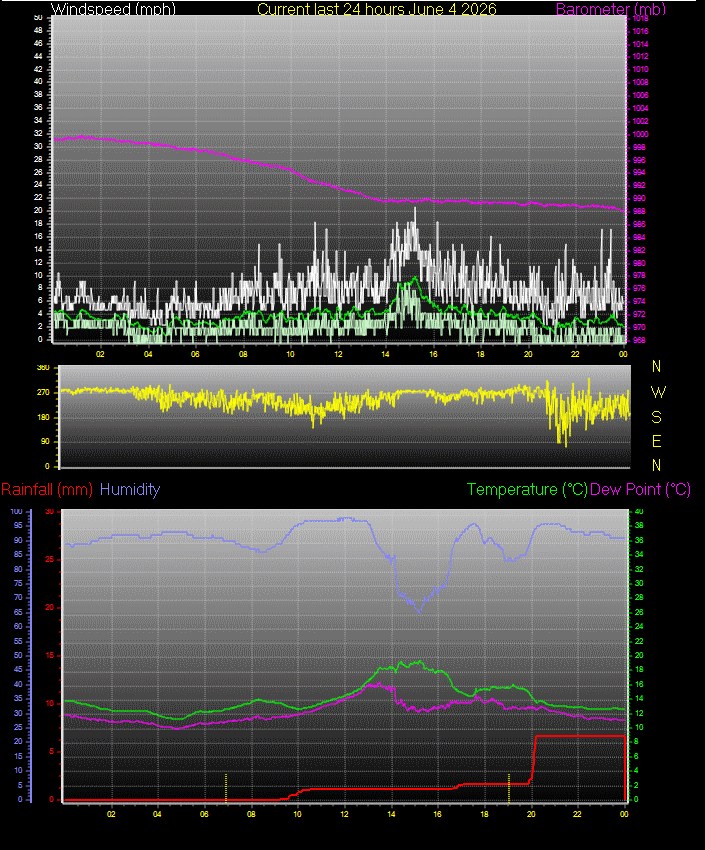Click the 180 value on wind direction axis
Viewport: 705px width, 850px height.
point(43,417)
